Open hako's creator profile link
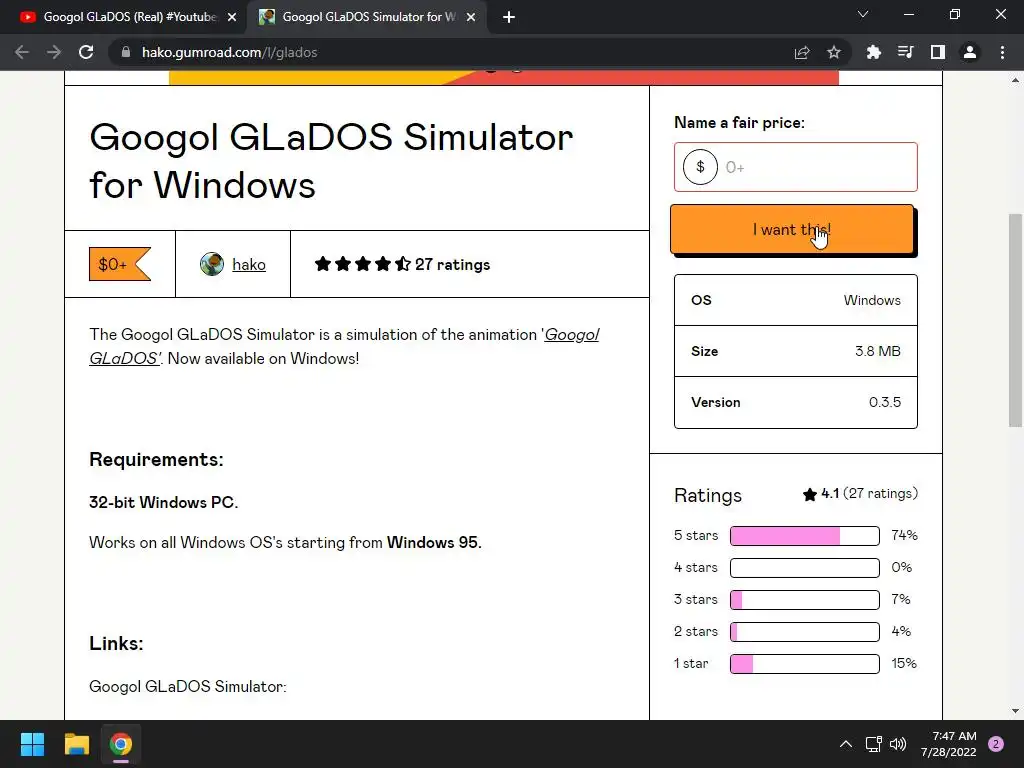This screenshot has height=768, width=1024. [249, 264]
